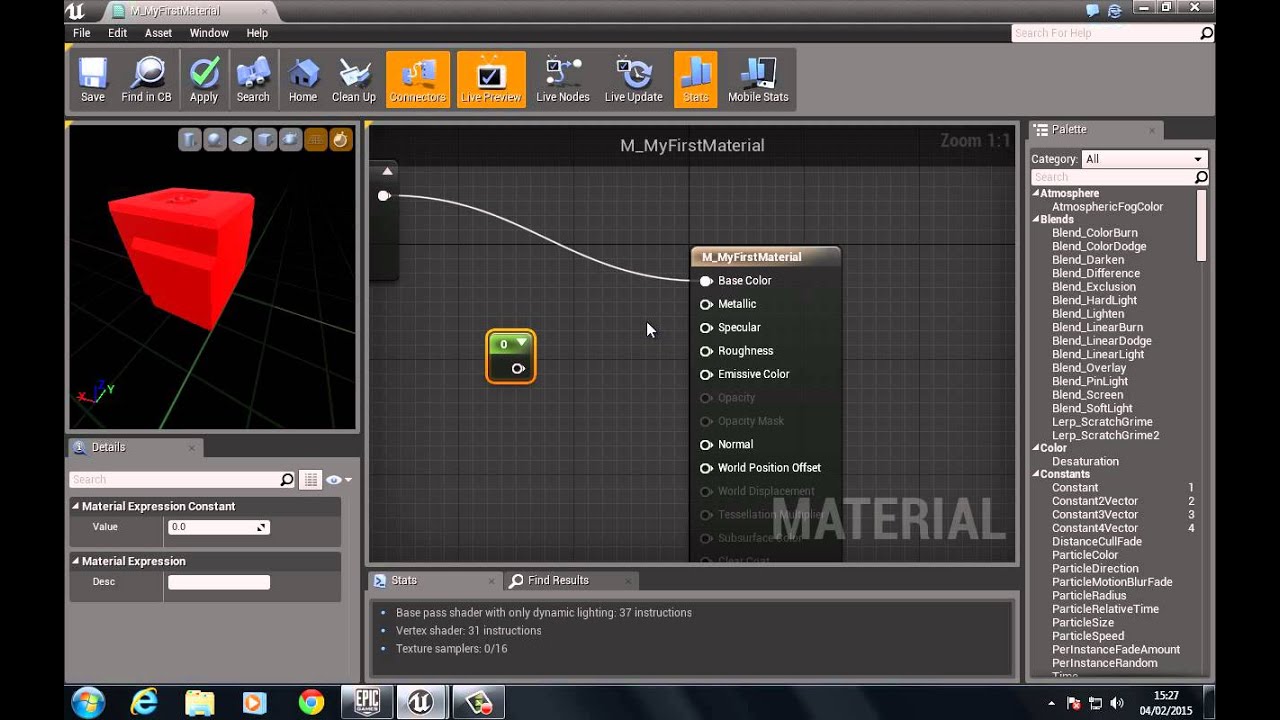
Task: Toggle the Connectors toolbar option
Action: coord(418,80)
